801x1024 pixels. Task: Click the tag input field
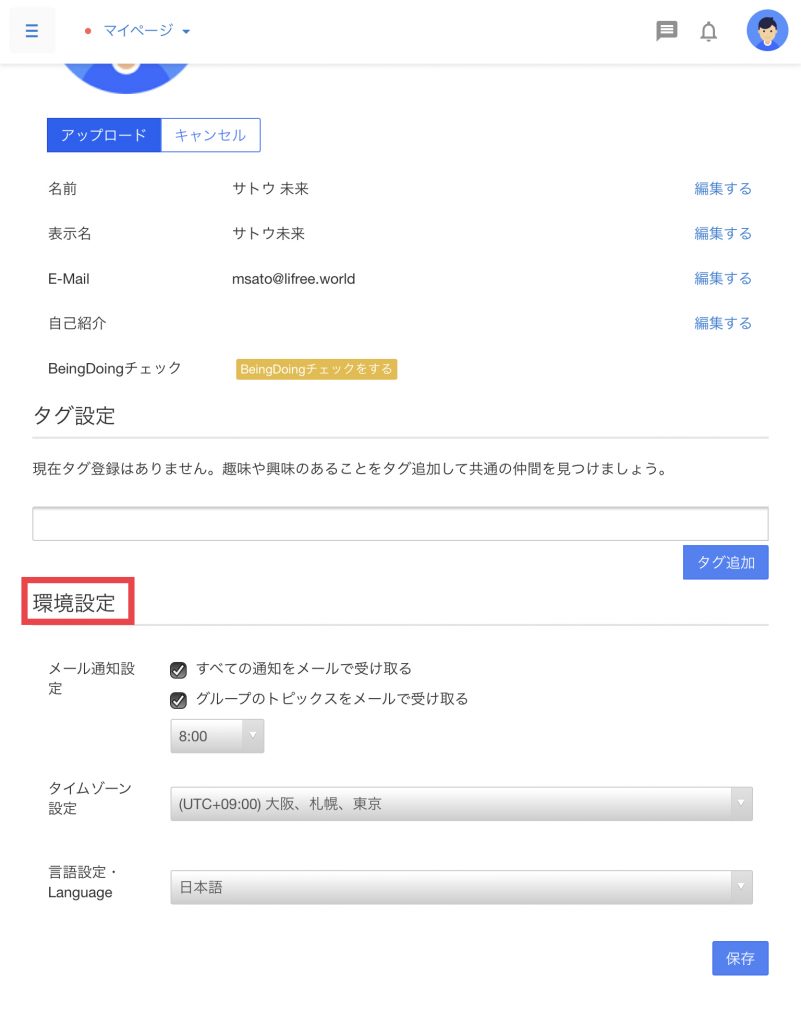[x=400, y=524]
